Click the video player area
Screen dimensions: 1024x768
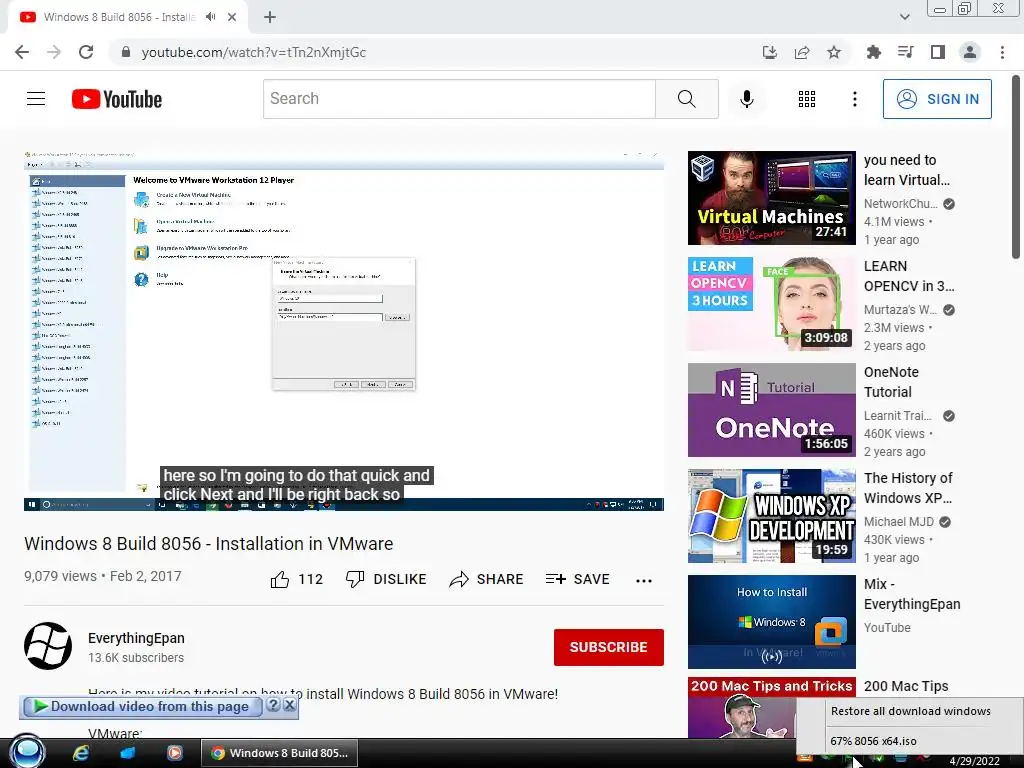click(x=344, y=330)
